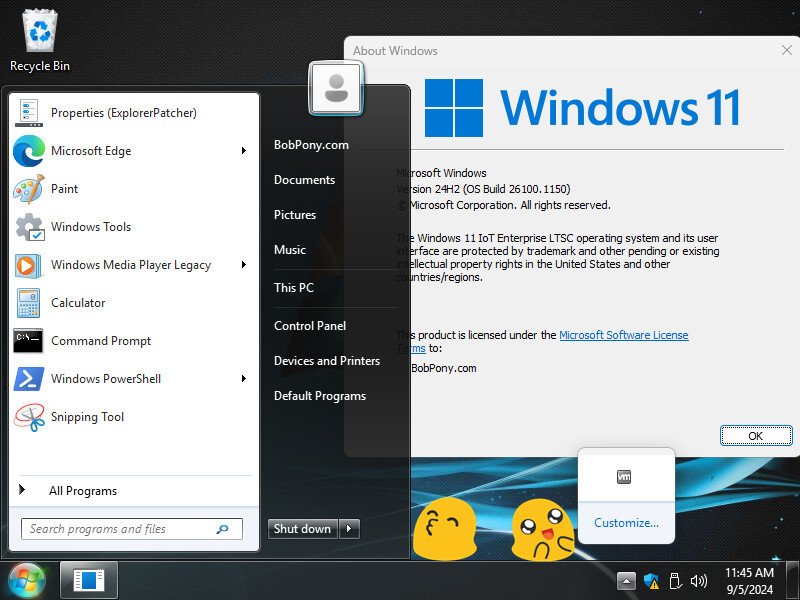Open Documents from Start menu
This screenshot has width=800, height=600.
click(304, 180)
